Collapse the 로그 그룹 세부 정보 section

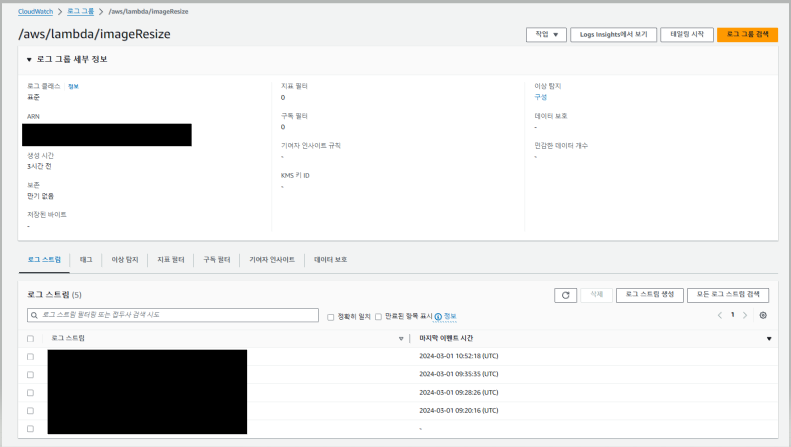pyautogui.click(x=29, y=60)
